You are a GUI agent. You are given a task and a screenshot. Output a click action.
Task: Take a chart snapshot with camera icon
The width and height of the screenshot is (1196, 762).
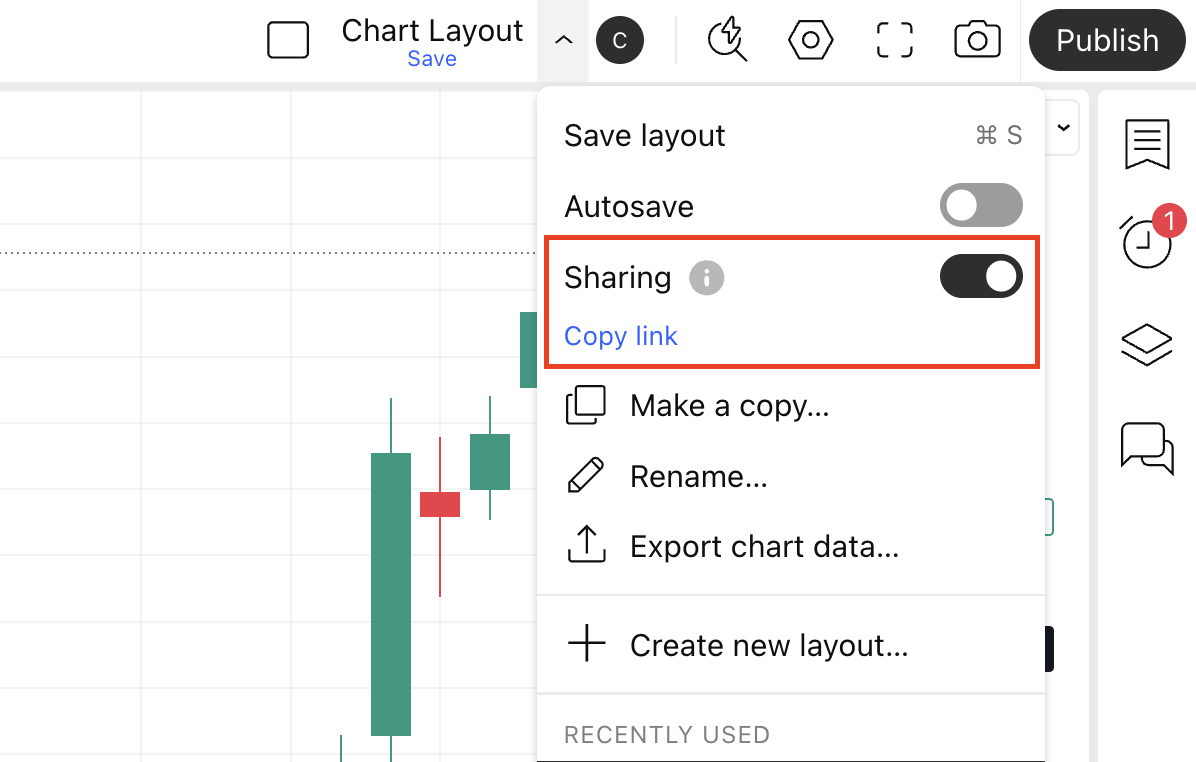tap(977, 41)
